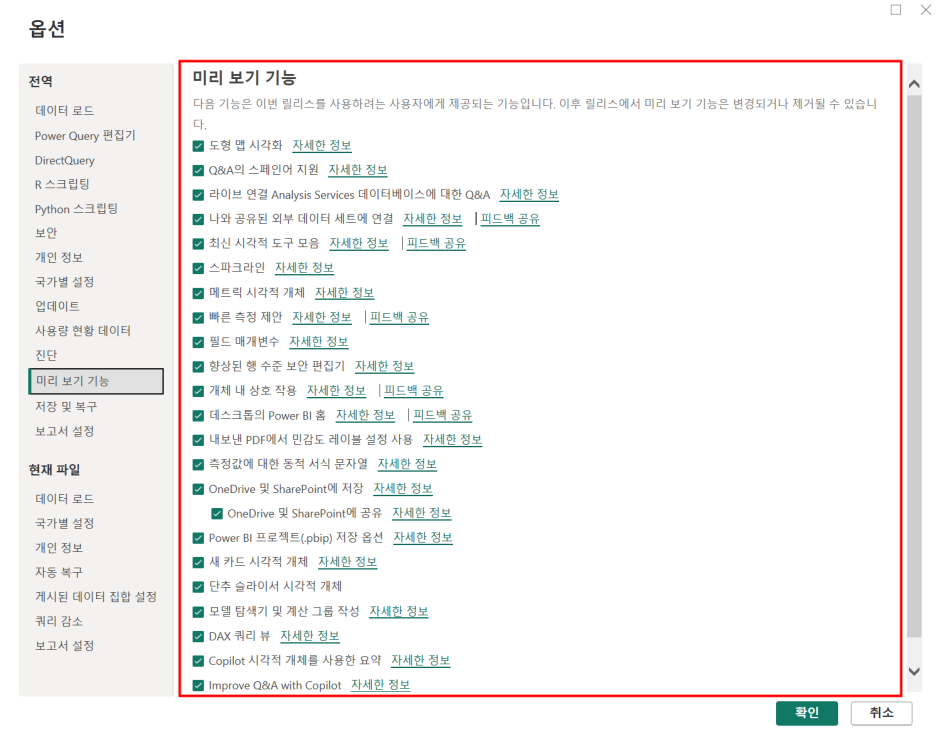Open 자세한 정보 for DAX 쿼리 뷰

pyautogui.click(x=310, y=636)
